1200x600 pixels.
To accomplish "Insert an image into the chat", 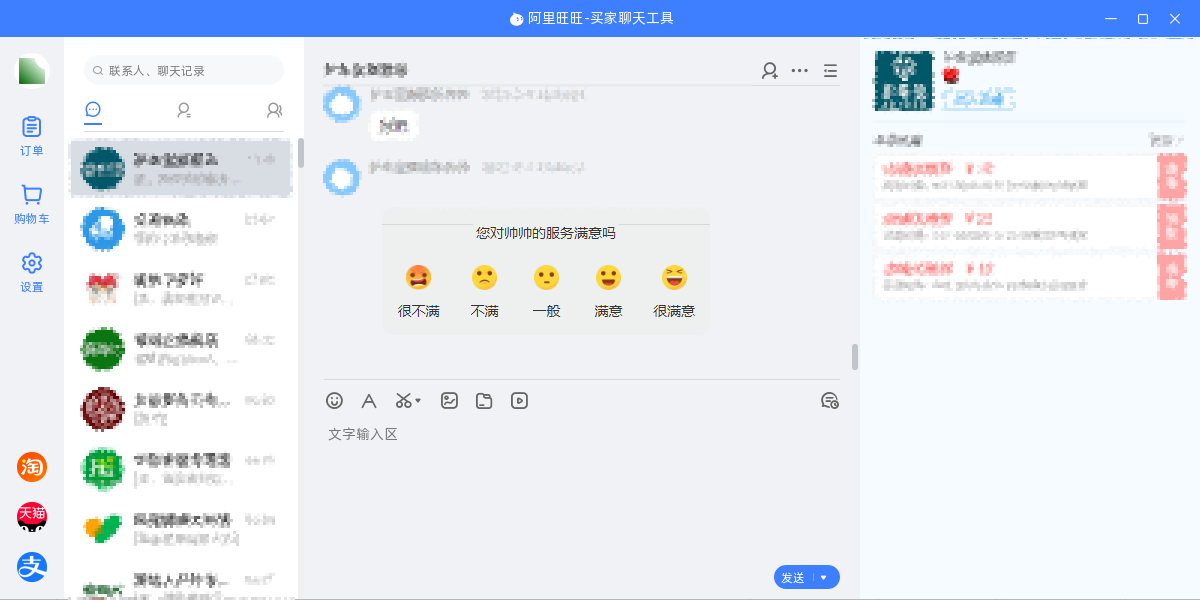I will click(450, 401).
